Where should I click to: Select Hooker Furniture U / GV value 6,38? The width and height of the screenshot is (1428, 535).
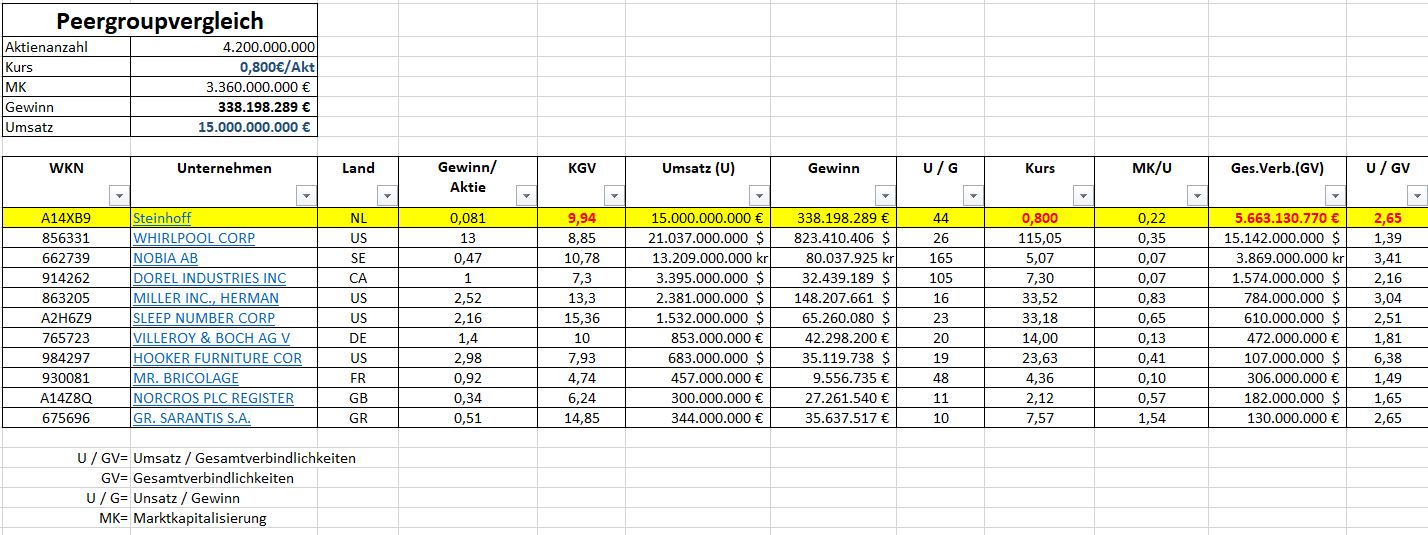(x=1387, y=358)
